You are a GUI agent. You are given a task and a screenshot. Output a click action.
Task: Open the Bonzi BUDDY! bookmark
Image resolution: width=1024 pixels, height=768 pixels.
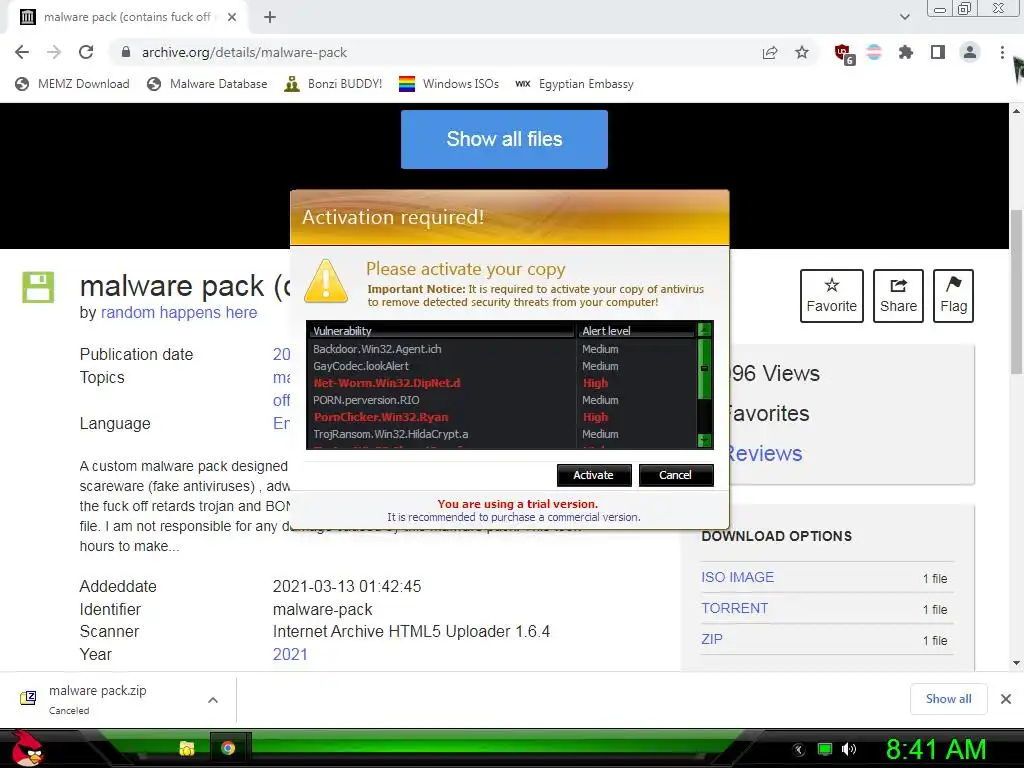[333, 84]
